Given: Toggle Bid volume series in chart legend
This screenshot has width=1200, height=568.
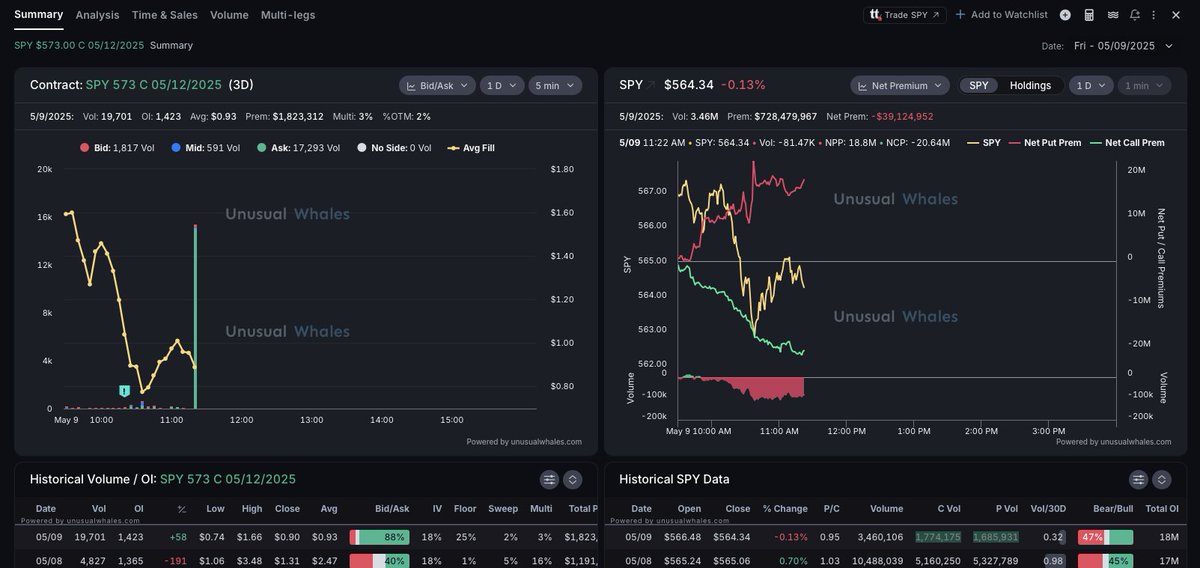Looking at the screenshot, I should coord(117,148).
